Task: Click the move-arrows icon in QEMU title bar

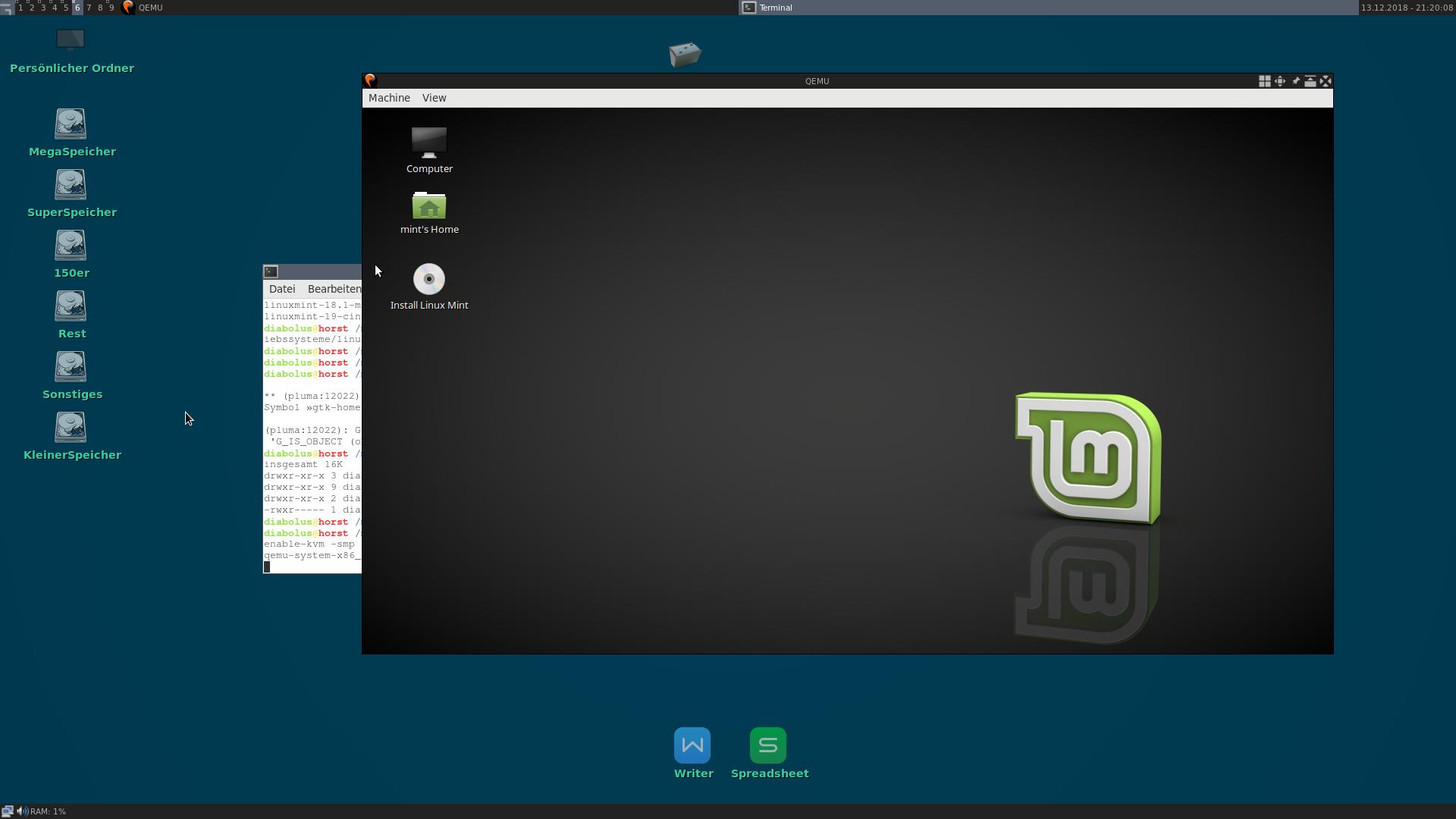Action: pyautogui.click(x=1280, y=81)
